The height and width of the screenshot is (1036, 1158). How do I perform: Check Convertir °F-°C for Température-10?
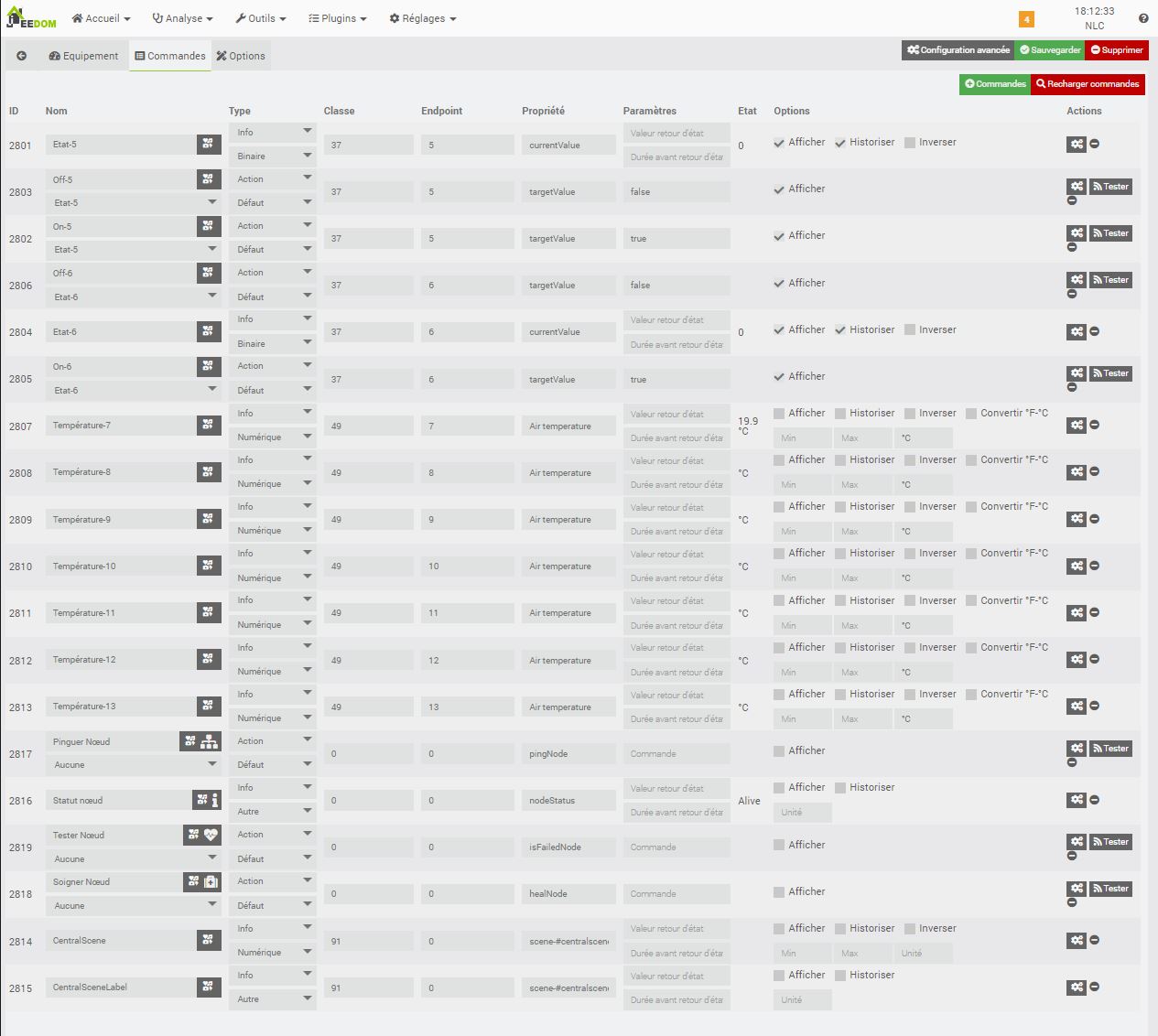(x=971, y=553)
